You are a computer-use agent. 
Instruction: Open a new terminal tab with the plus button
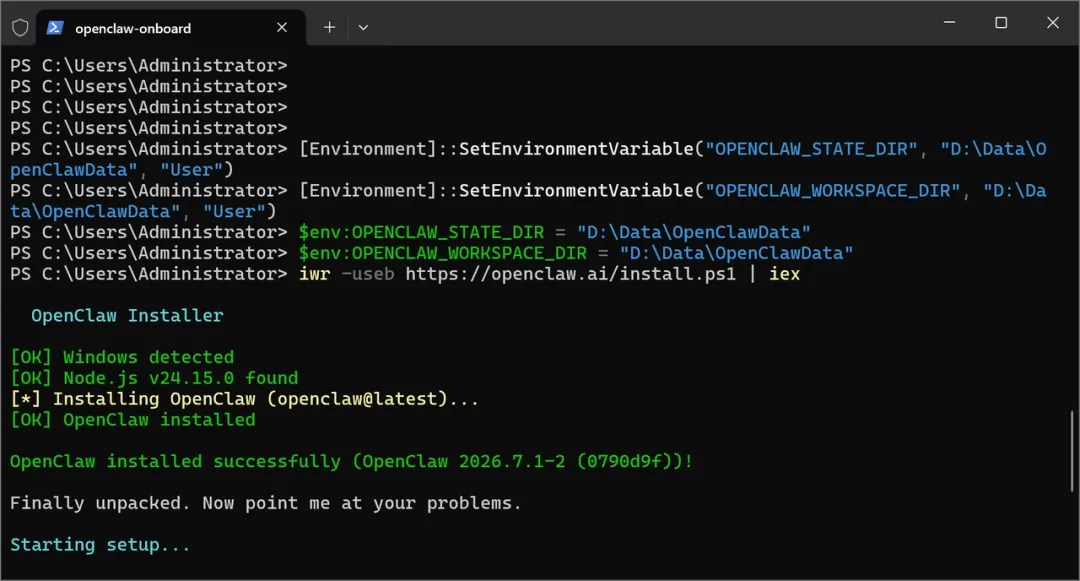(329, 28)
